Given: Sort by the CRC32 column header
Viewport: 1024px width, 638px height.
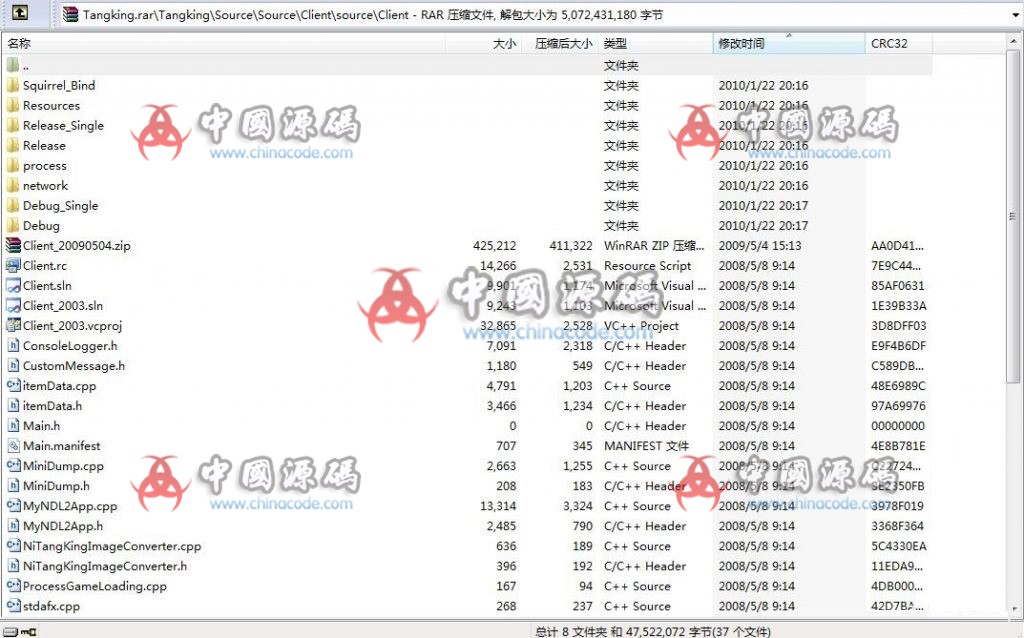Looking at the screenshot, I should (899, 44).
